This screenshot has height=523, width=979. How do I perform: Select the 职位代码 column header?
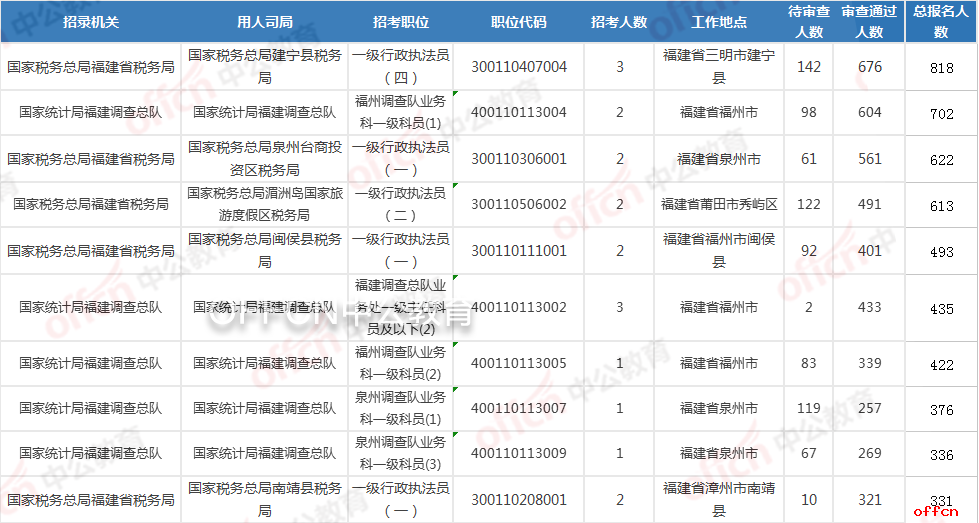point(519,22)
